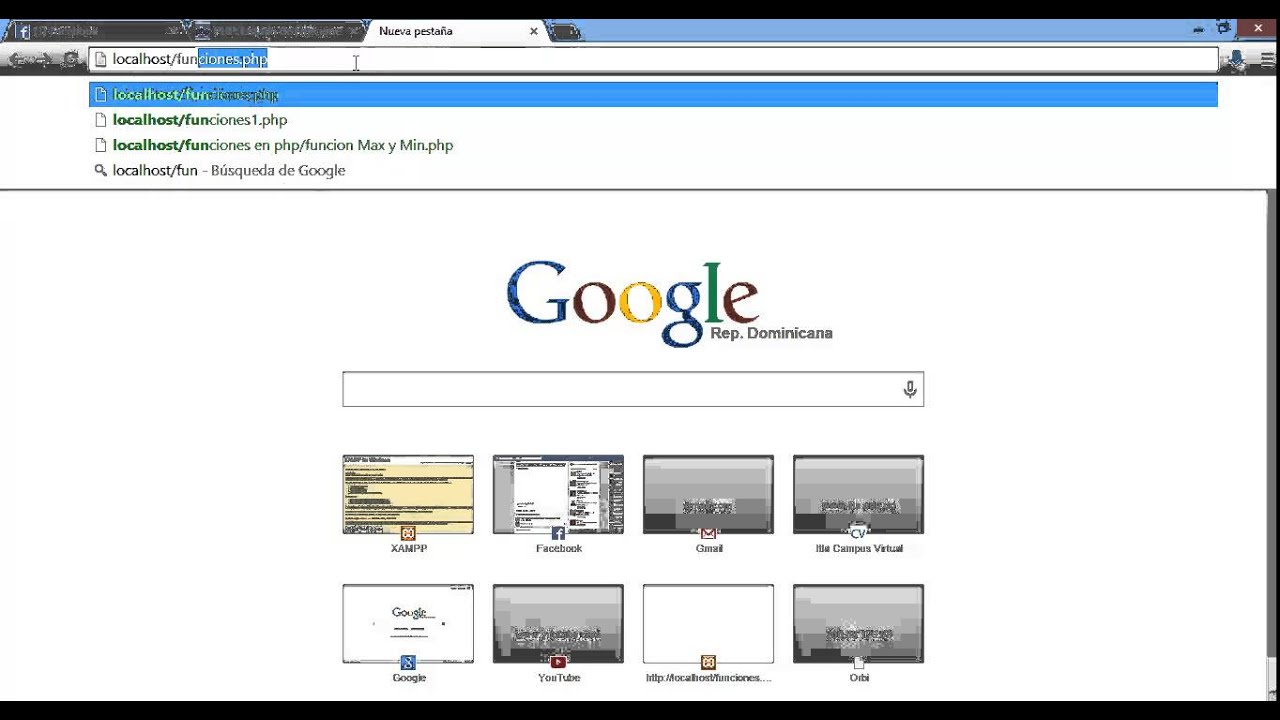
Task: Choose the localhost/funciones1.php suggestion
Action: pos(653,120)
